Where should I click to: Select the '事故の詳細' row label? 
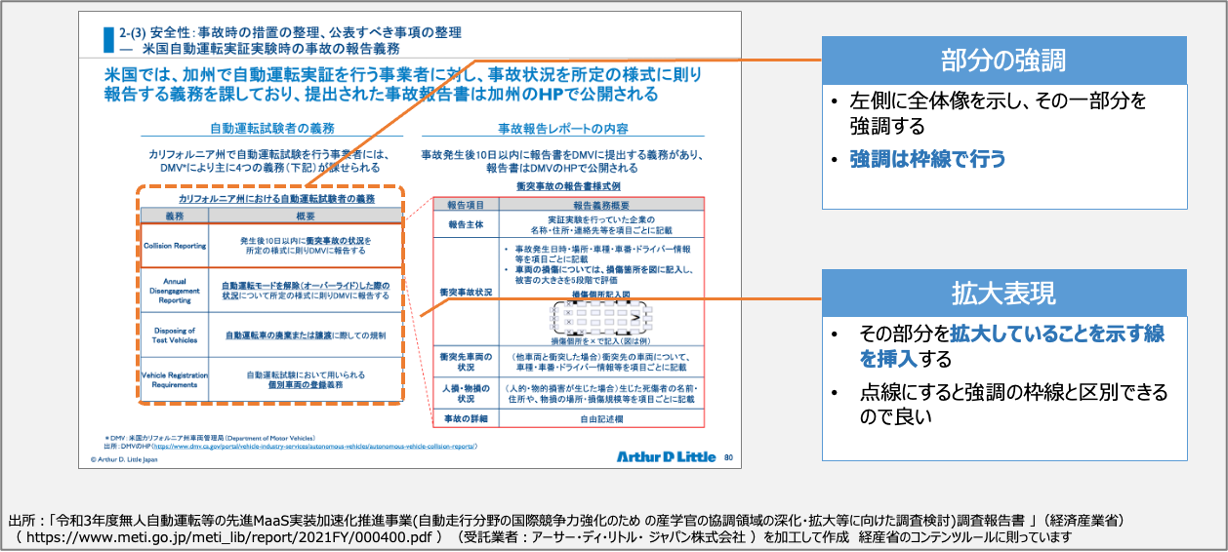point(465,417)
